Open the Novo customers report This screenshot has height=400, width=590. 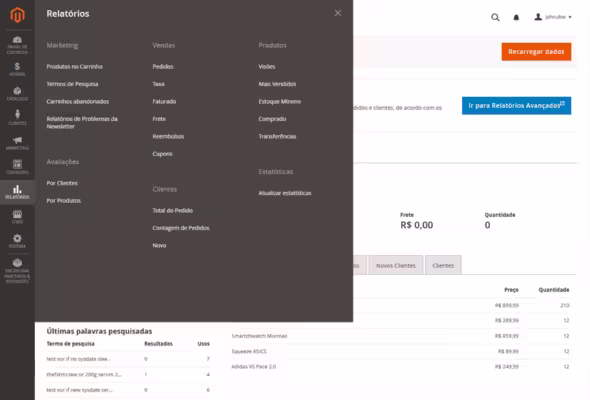[x=159, y=245]
